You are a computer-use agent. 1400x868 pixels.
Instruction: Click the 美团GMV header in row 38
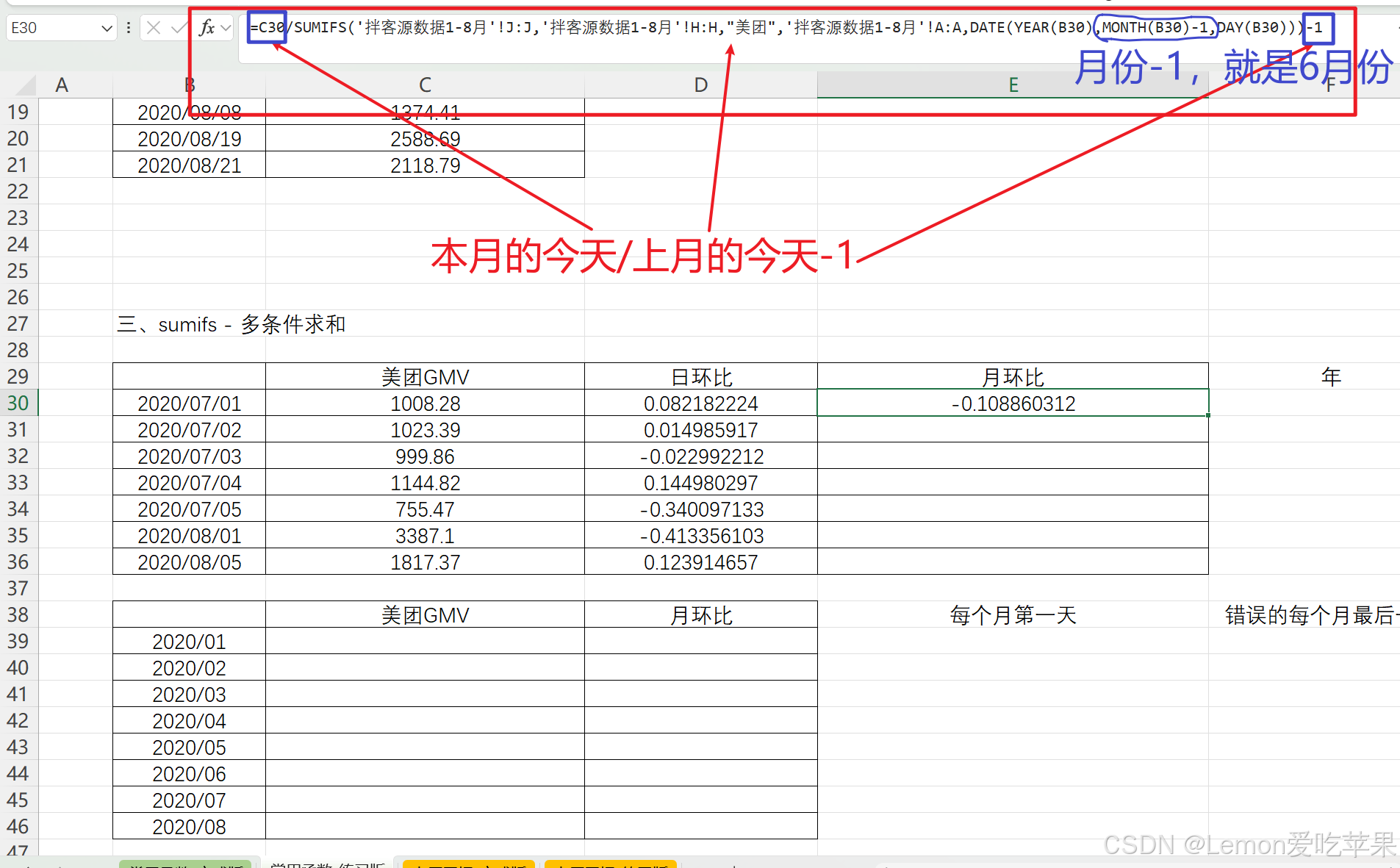pos(425,614)
